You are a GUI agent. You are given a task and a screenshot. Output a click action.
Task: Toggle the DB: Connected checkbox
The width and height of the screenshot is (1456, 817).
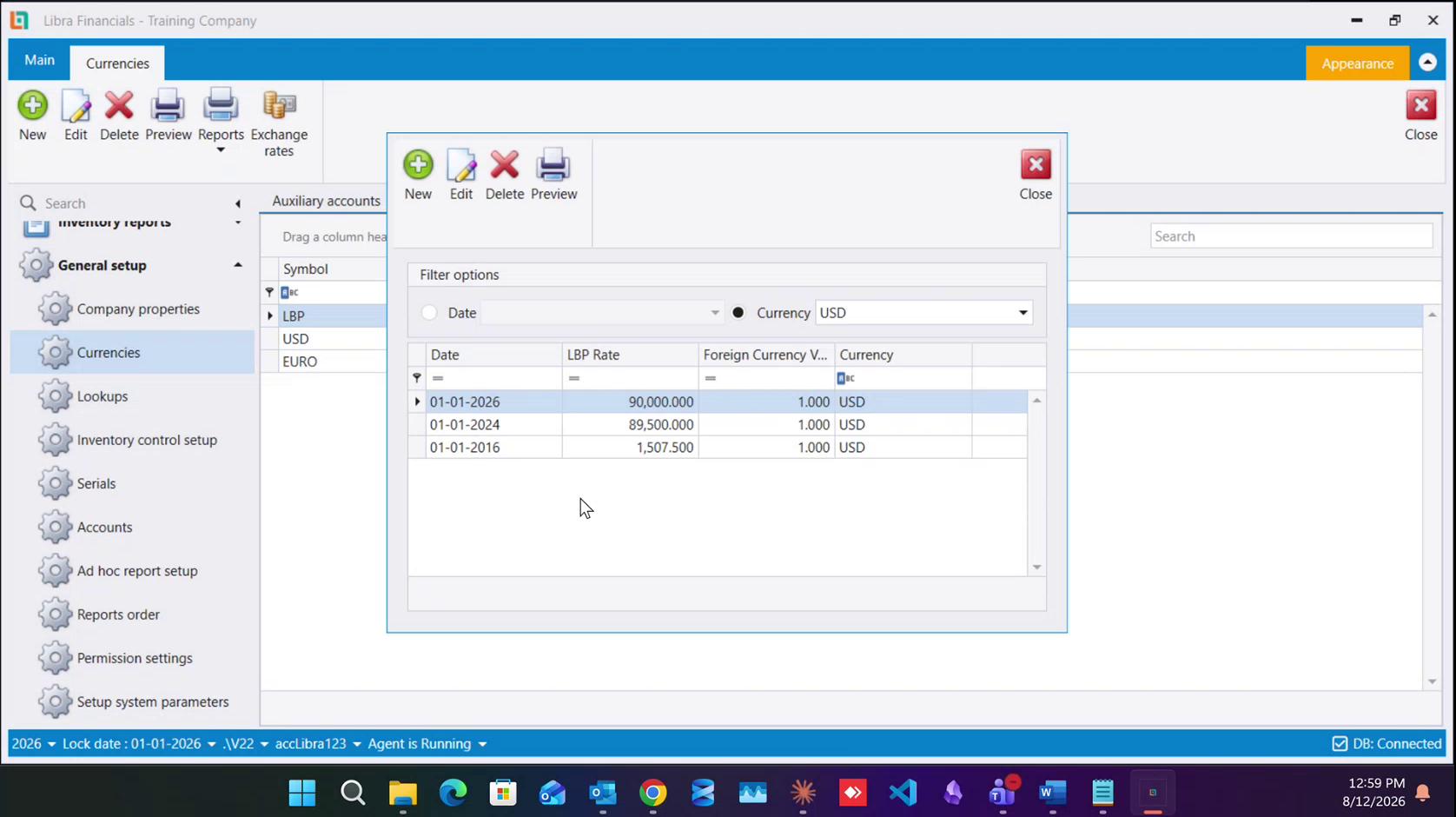click(1340, 744)
